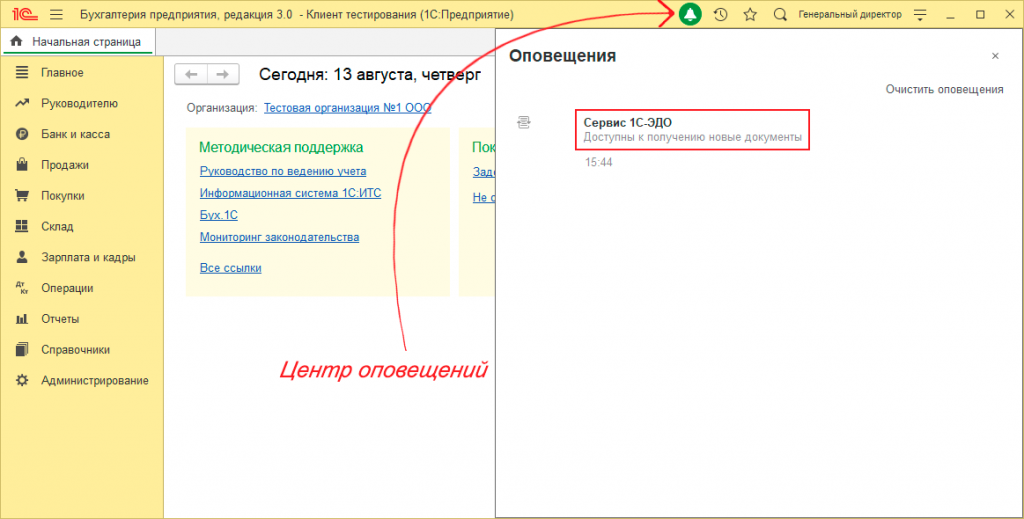The width and height of the screenshot is (1024, 519).
Task: Click the Справочники books icon
Action: [22, 349]
